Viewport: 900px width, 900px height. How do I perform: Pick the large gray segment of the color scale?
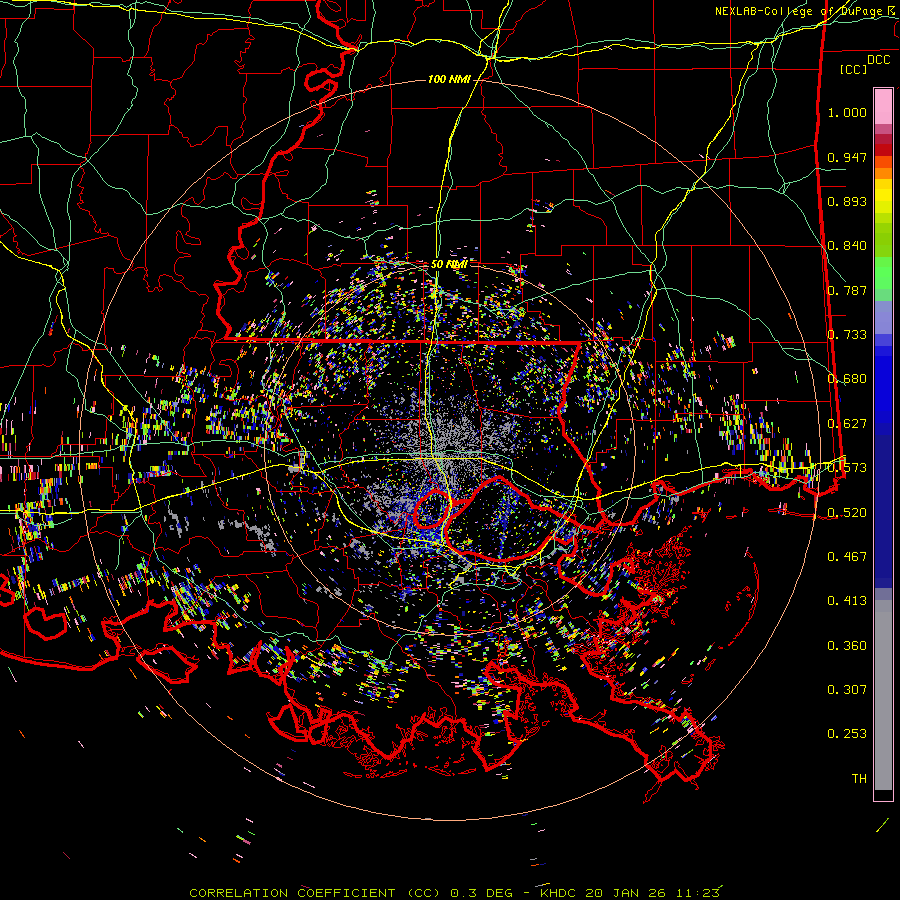click(x=883, y=695)
